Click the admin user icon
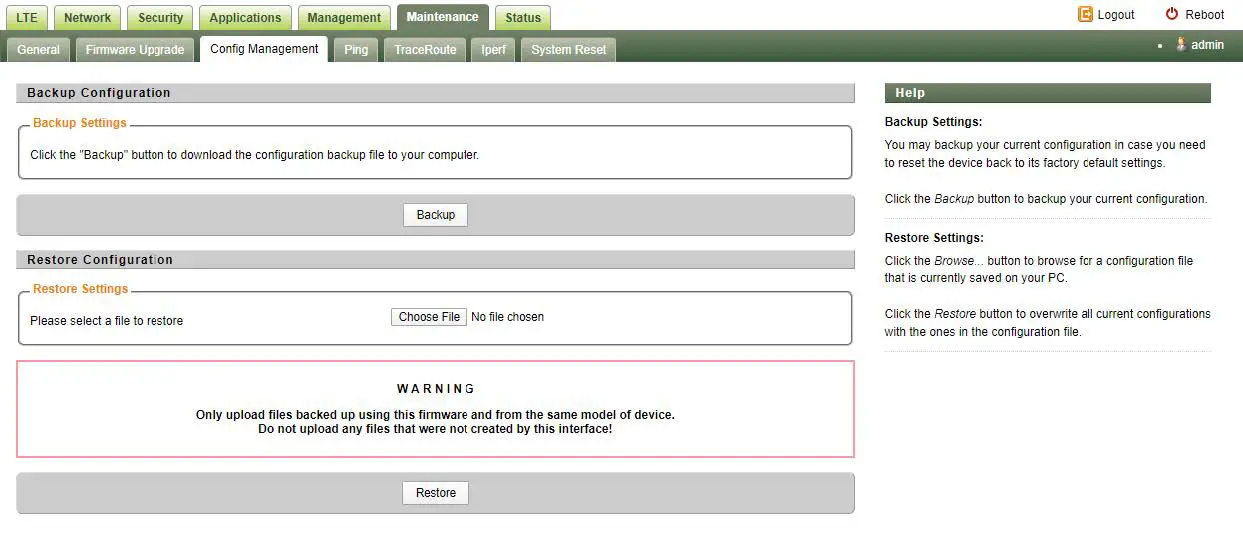This screenshot has height=536, width=1243. click(x=1181, y=44)
